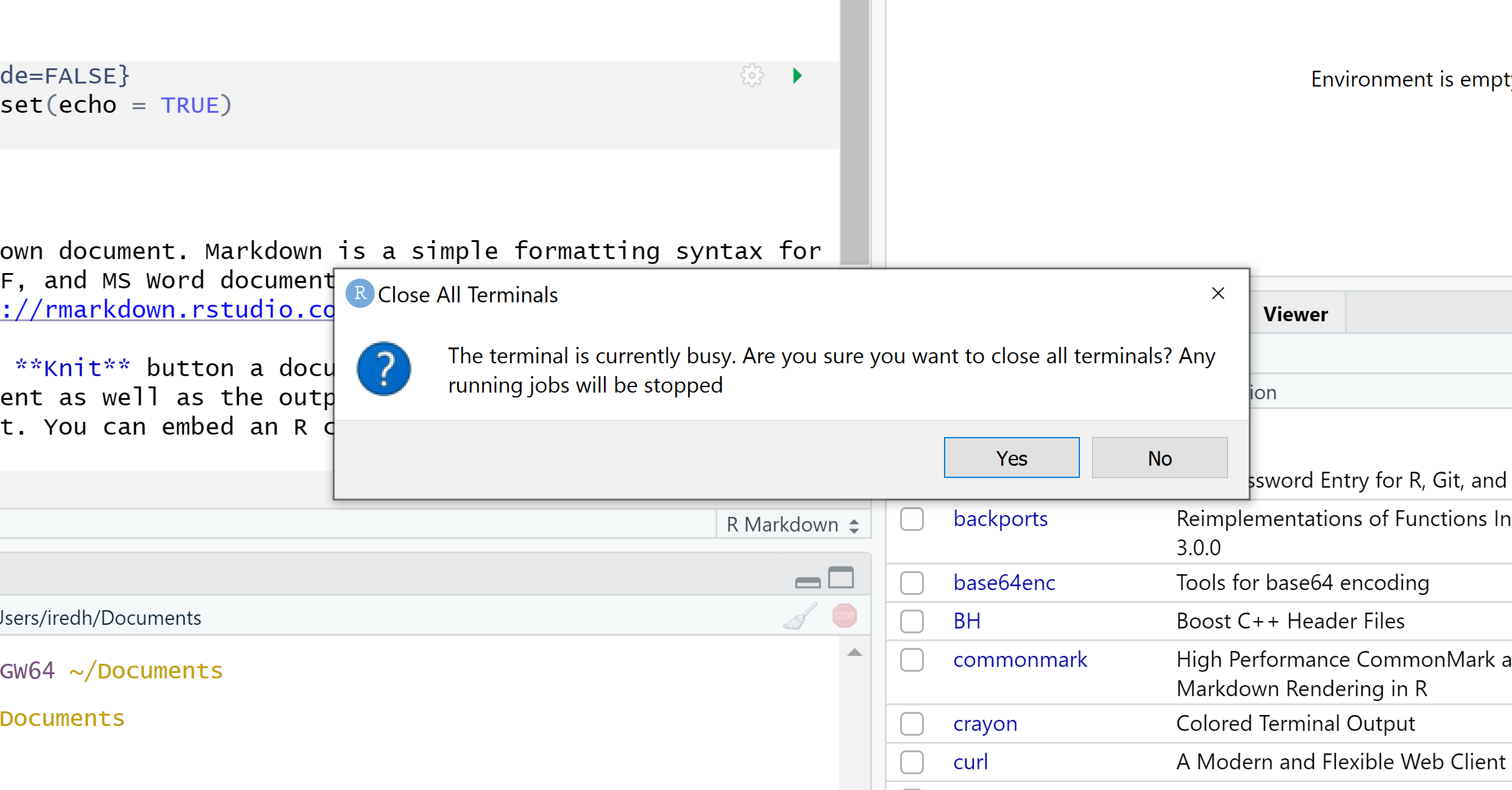Open the commonmark package documentation link

(1020, 660)
